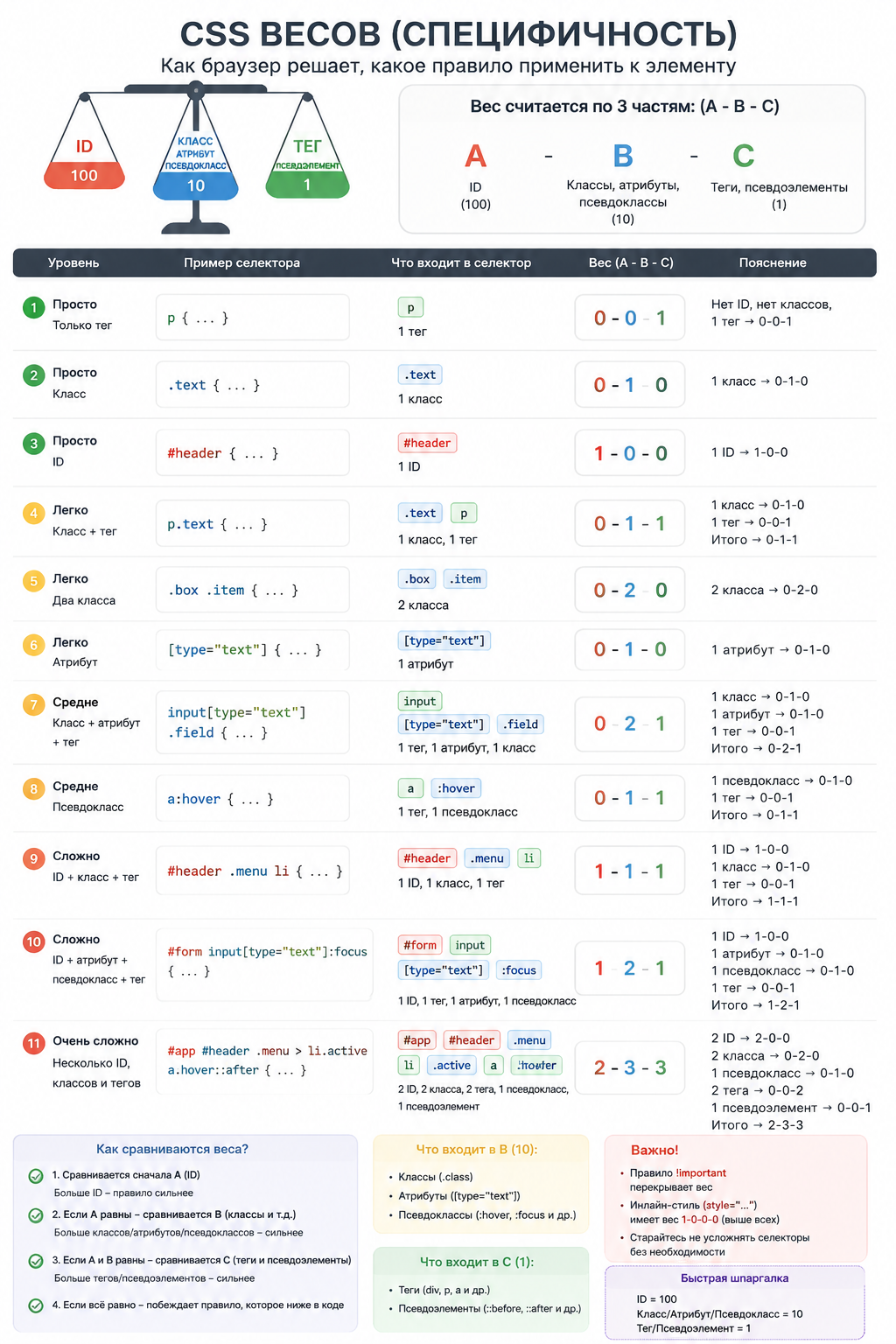Click the red '!important' text

701,1173
